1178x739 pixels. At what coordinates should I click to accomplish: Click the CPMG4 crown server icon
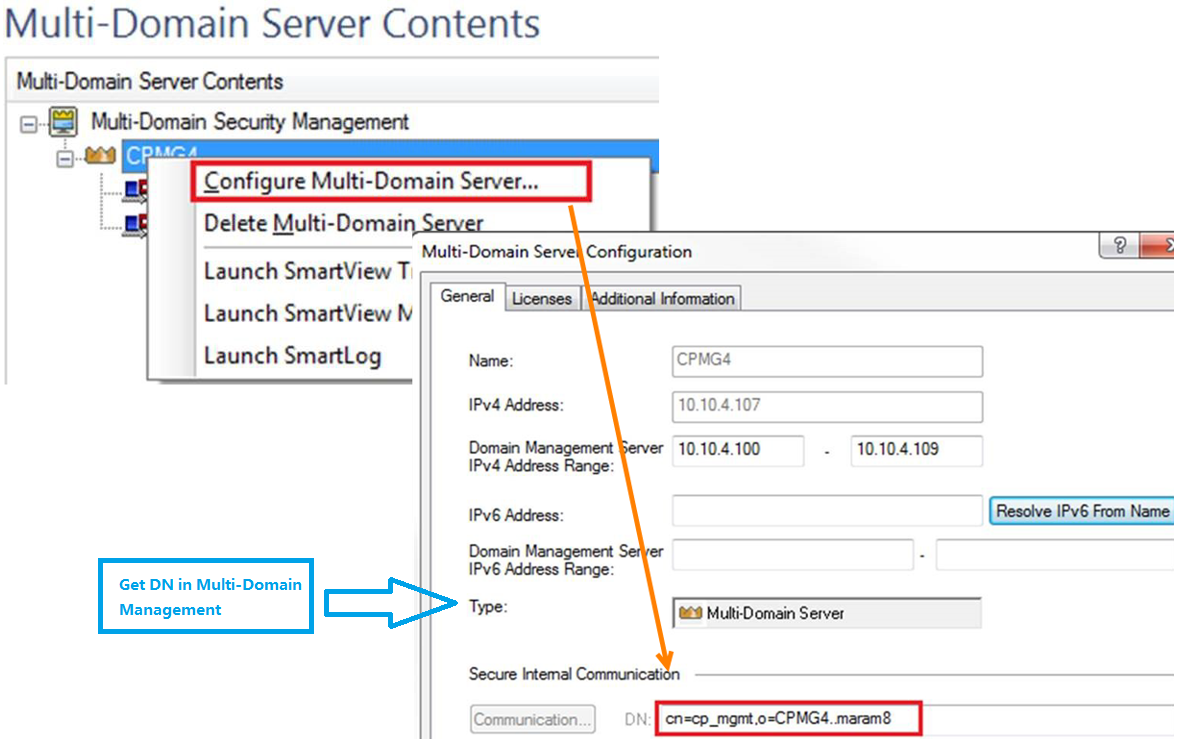(x=100, y=155)
